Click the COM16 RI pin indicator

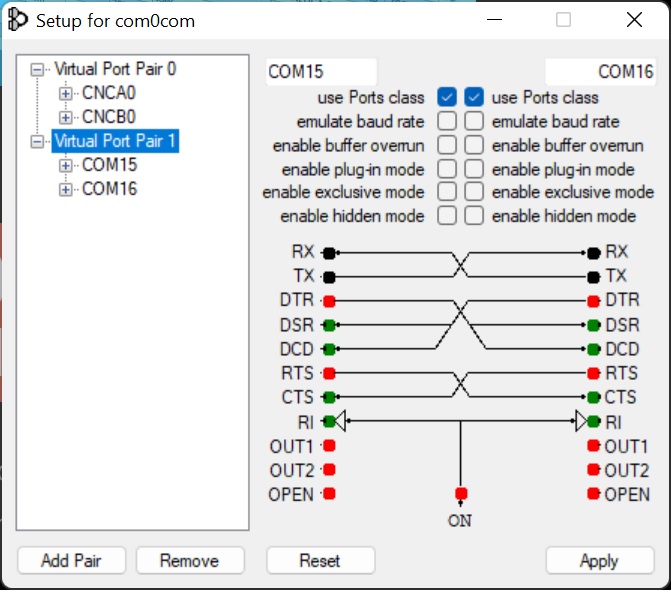click(594, 421)
